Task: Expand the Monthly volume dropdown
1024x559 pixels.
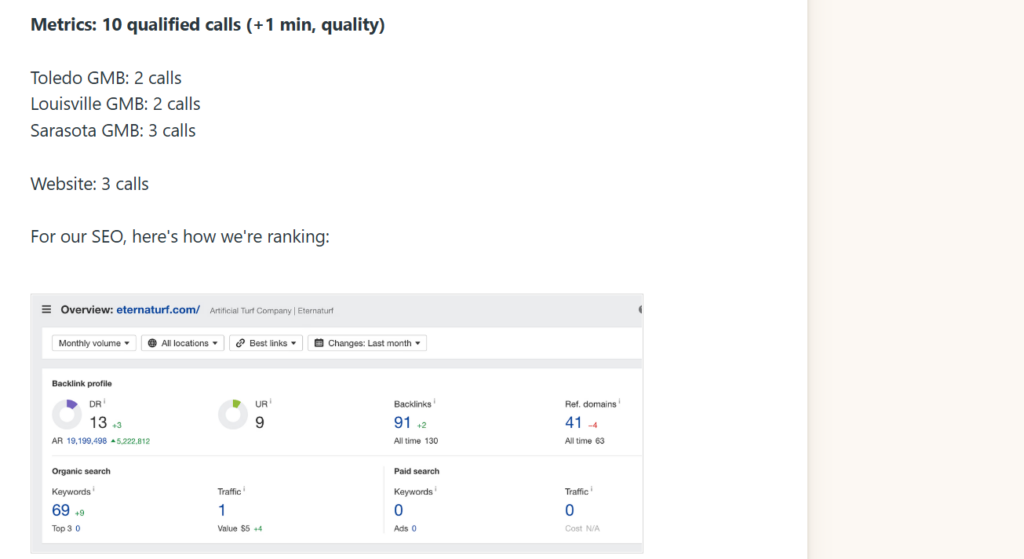Action: 95,343
